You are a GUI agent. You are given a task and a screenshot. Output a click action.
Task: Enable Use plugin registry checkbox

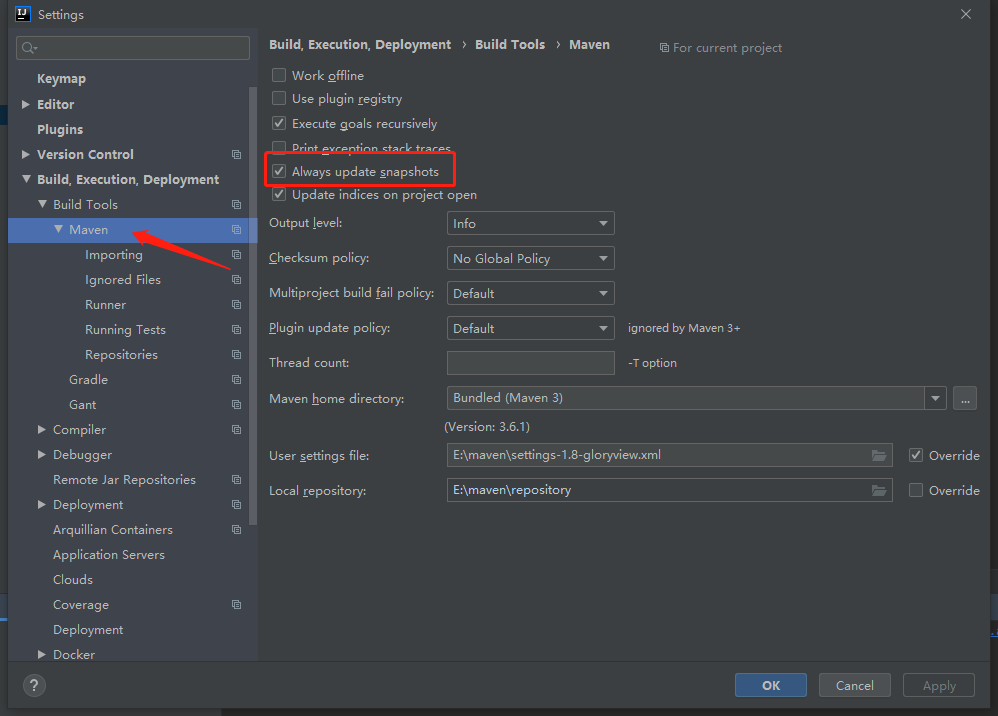[279, 98]
